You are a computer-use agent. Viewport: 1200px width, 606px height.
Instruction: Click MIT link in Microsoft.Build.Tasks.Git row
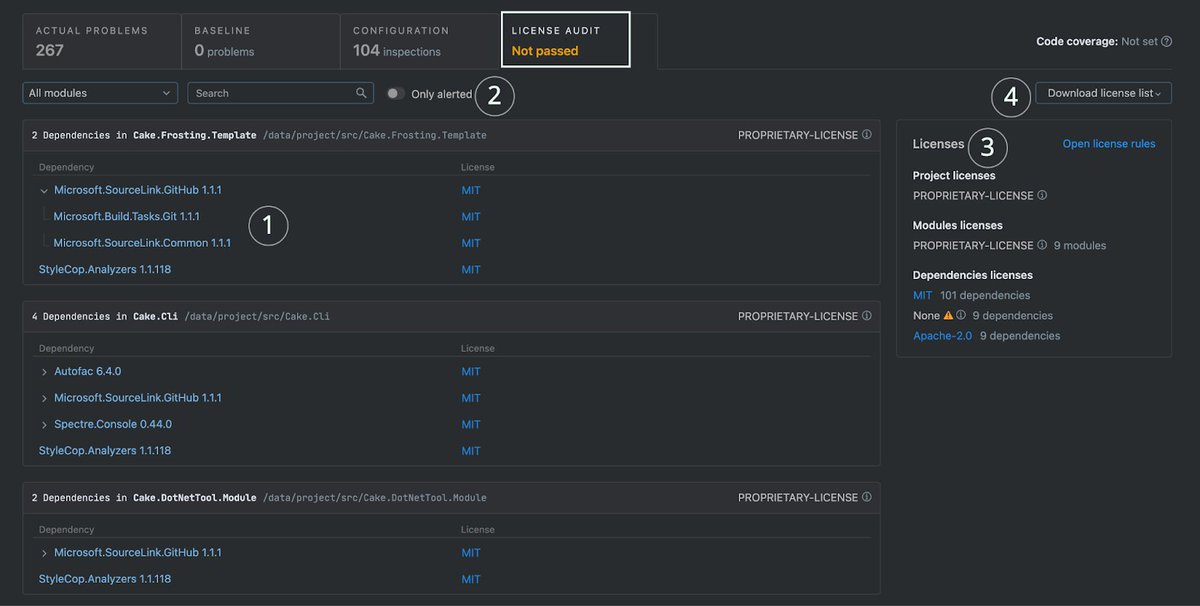pyautogui.click(x=471, y=216)
